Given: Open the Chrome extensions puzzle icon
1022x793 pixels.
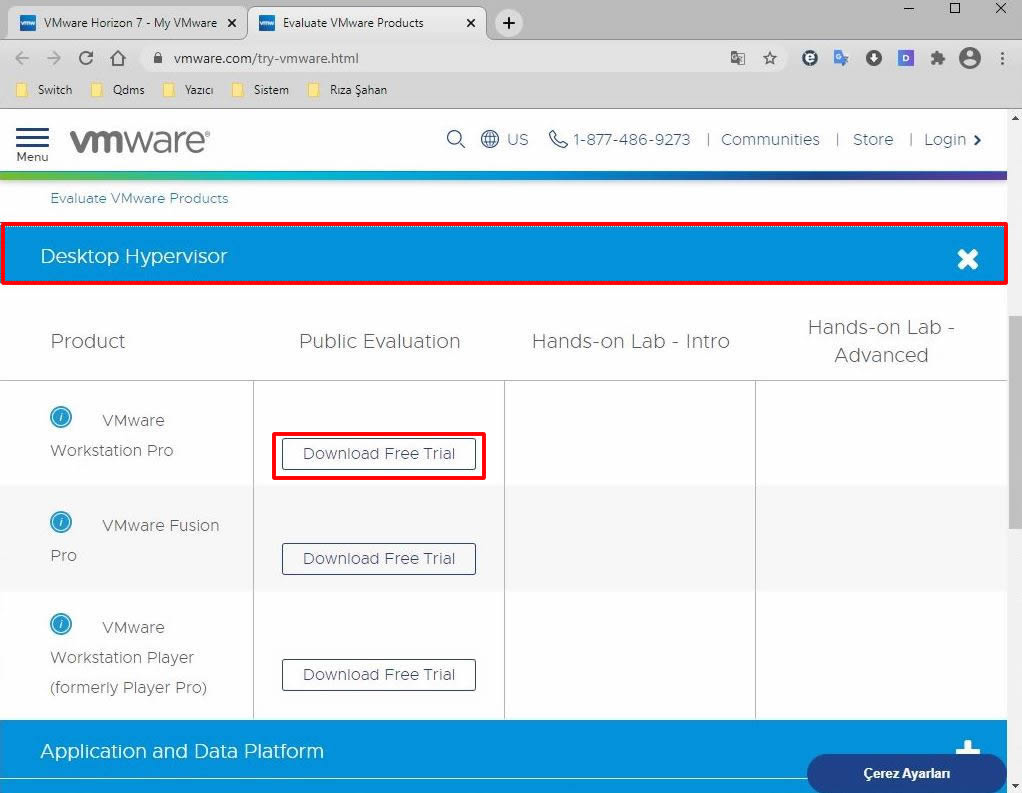Looking at the screenshot, I should tap(937, 58).
